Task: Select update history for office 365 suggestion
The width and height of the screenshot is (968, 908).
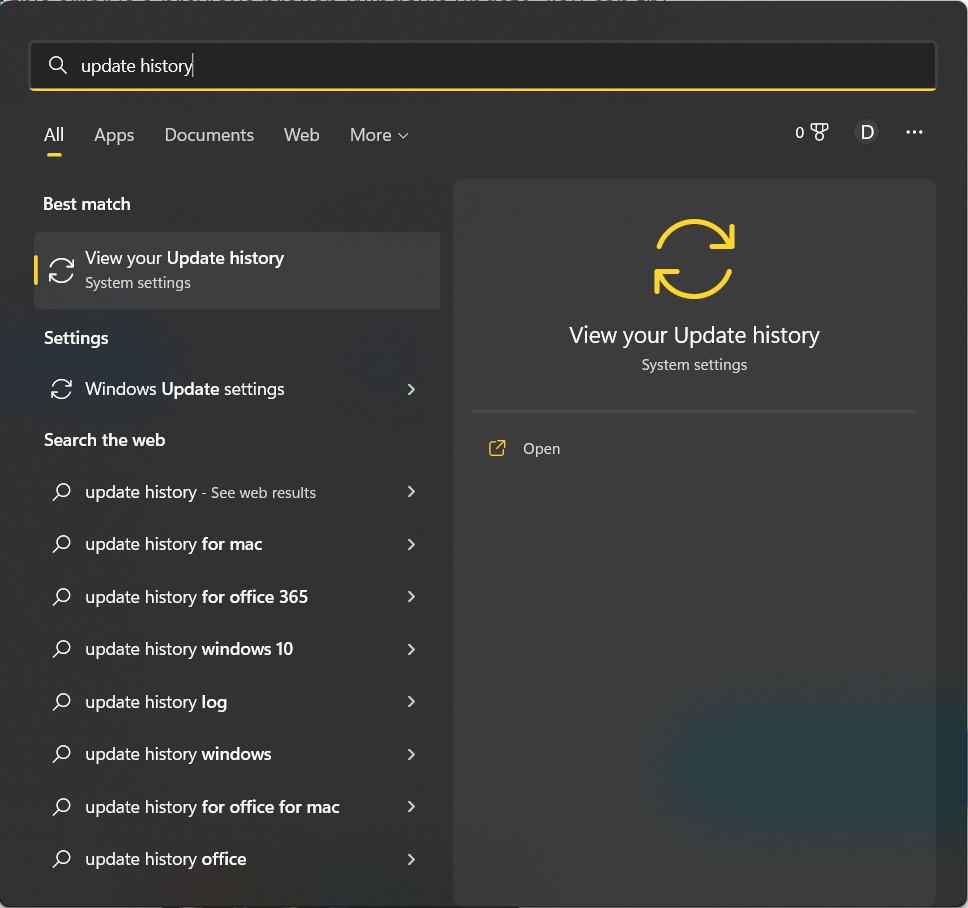Action: (197, 597)
